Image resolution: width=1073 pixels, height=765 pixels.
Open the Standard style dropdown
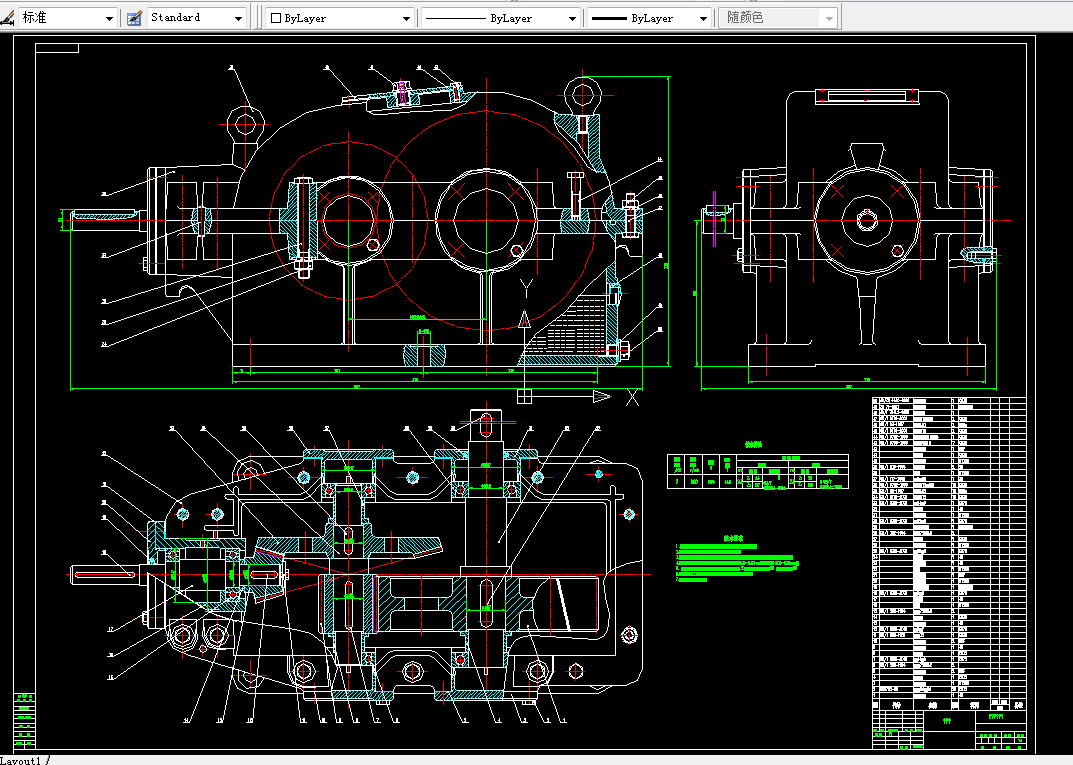pyautogui.click(x=196, y=18)
